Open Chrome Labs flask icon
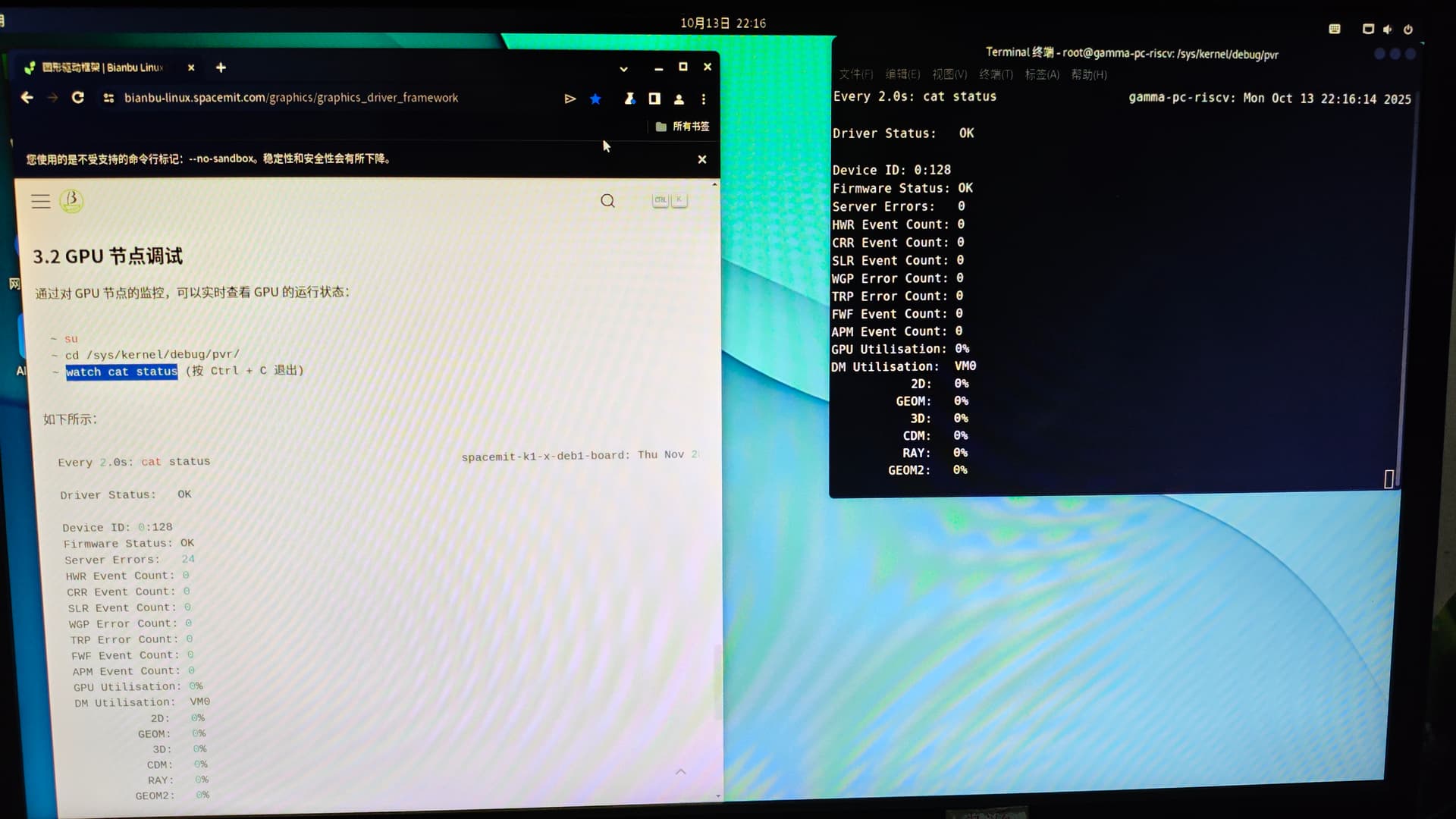 point(629,99)
